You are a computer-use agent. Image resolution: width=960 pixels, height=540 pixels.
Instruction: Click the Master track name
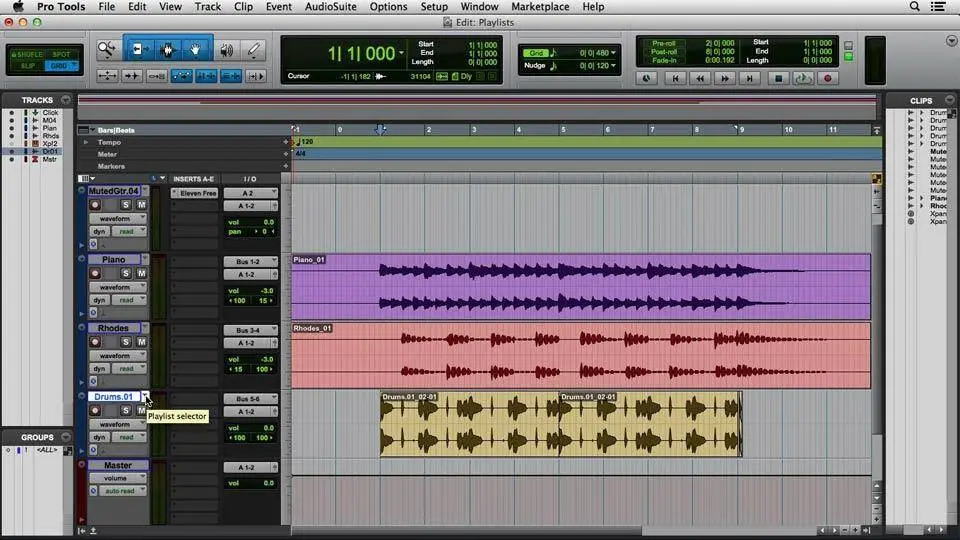(x=118, y=465)
